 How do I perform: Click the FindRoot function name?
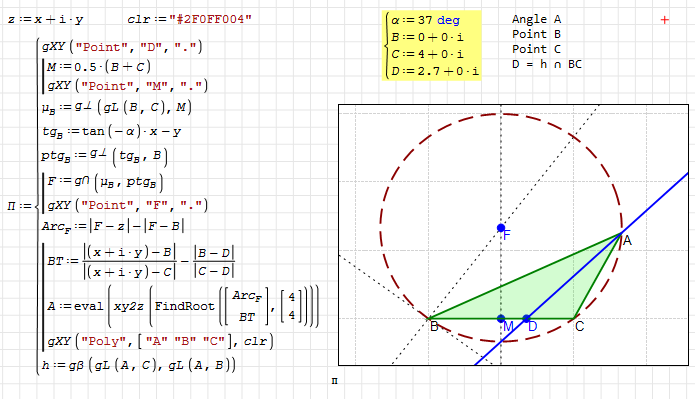point(184,306)
